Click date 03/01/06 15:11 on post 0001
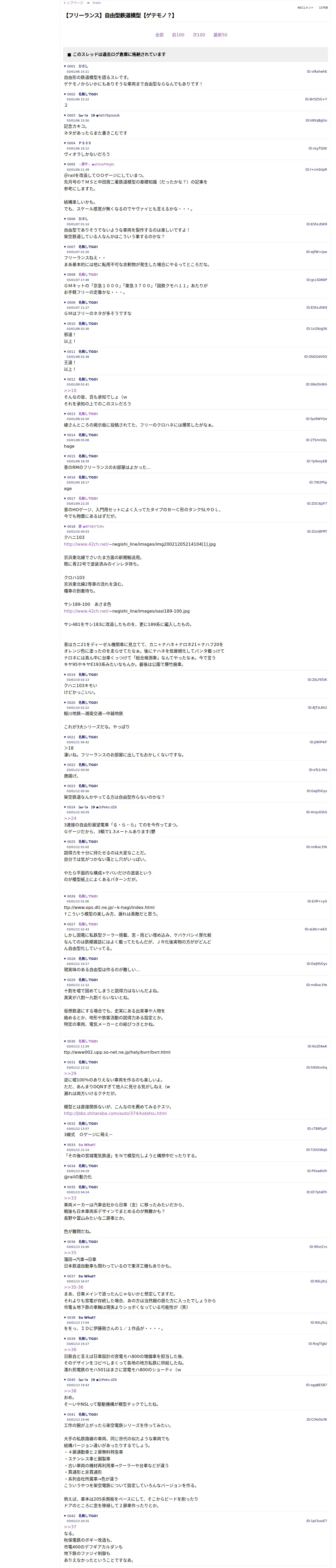 coord(77,72)
